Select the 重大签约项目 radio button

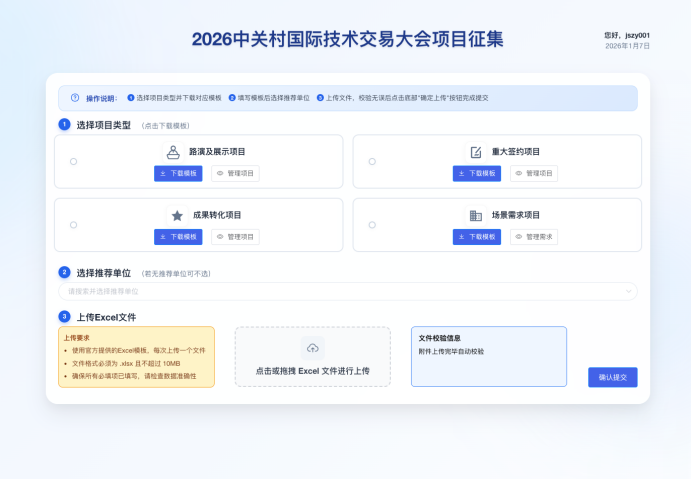[x=372, y=162]
